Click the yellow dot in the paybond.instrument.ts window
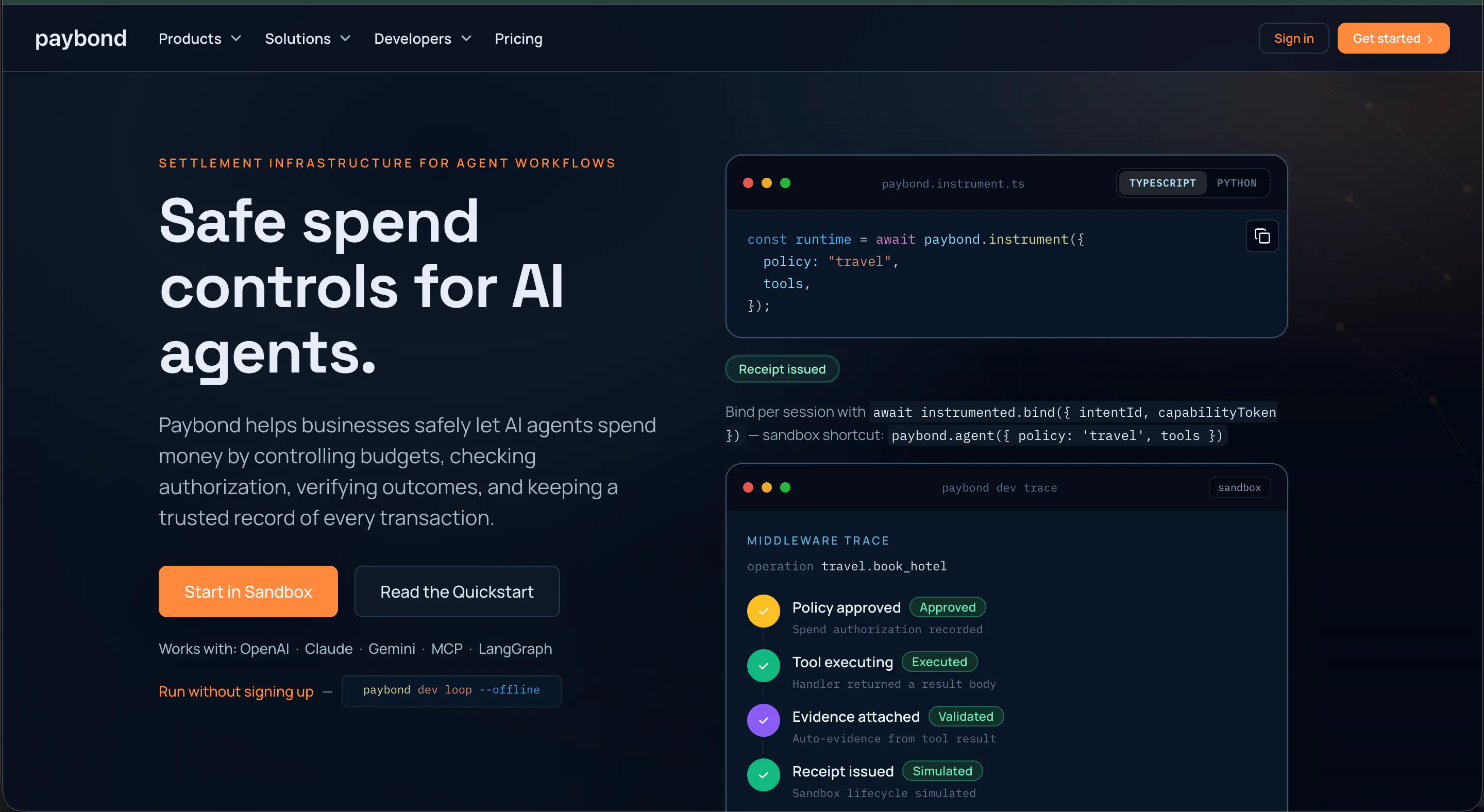The height and width of the screenshot is (812, 1484). click(x=767, y=183)
